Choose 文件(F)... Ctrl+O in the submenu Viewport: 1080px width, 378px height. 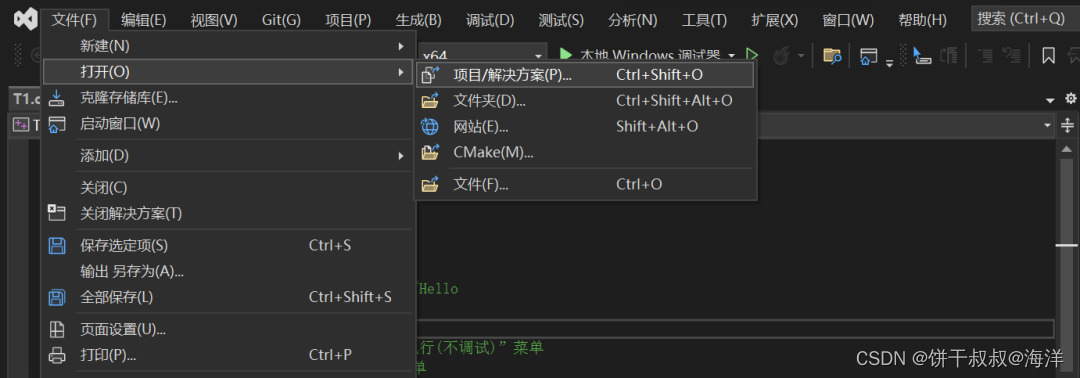[585, 185]
